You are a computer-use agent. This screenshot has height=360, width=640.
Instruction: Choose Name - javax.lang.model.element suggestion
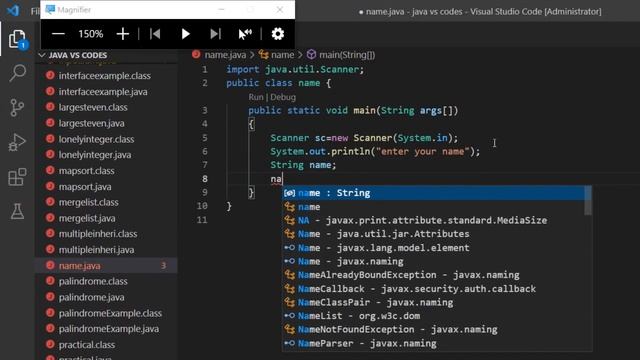[x=433, y=248]
